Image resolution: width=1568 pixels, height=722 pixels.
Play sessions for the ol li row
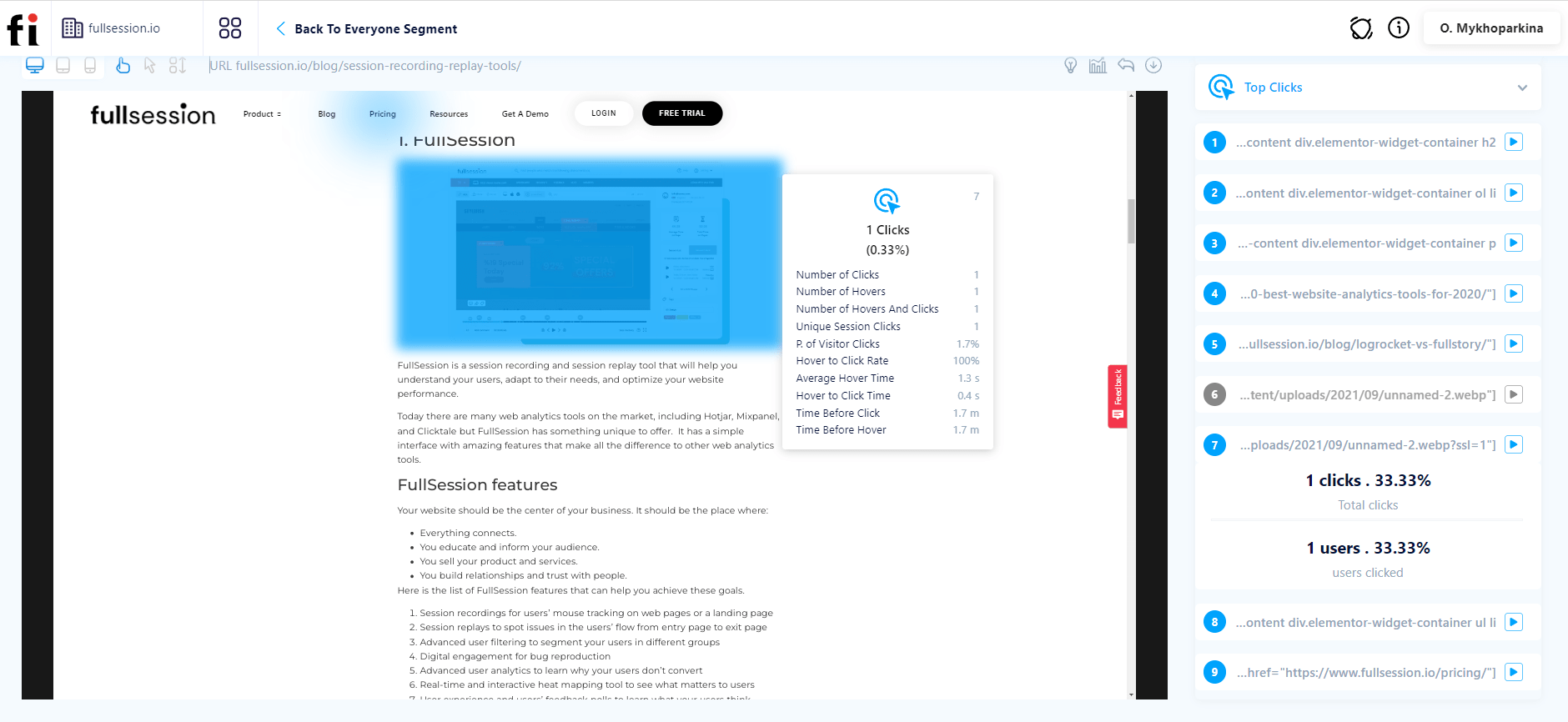[x=1514, y=193]
